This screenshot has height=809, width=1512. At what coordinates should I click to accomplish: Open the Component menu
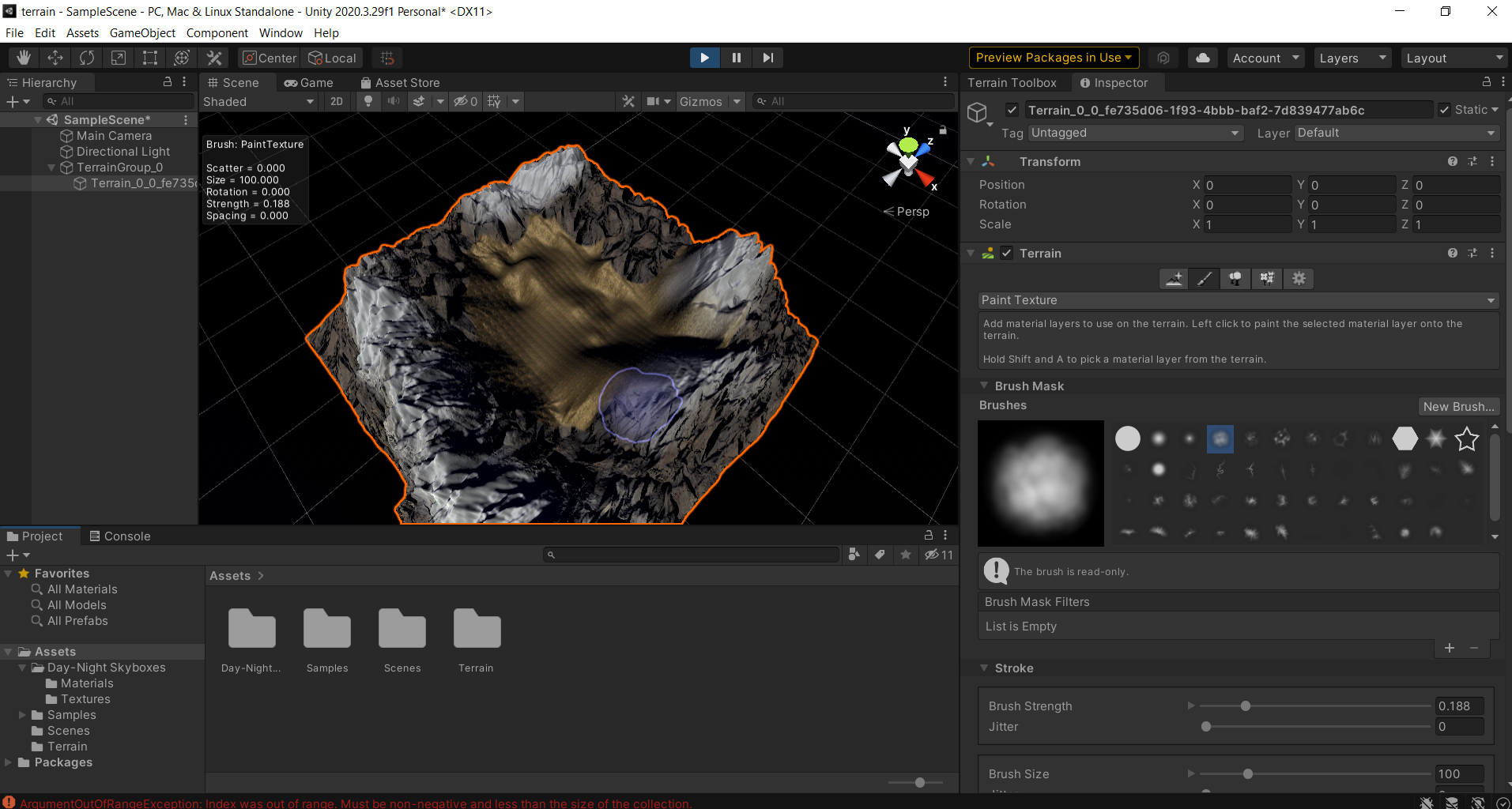(217, 32)
